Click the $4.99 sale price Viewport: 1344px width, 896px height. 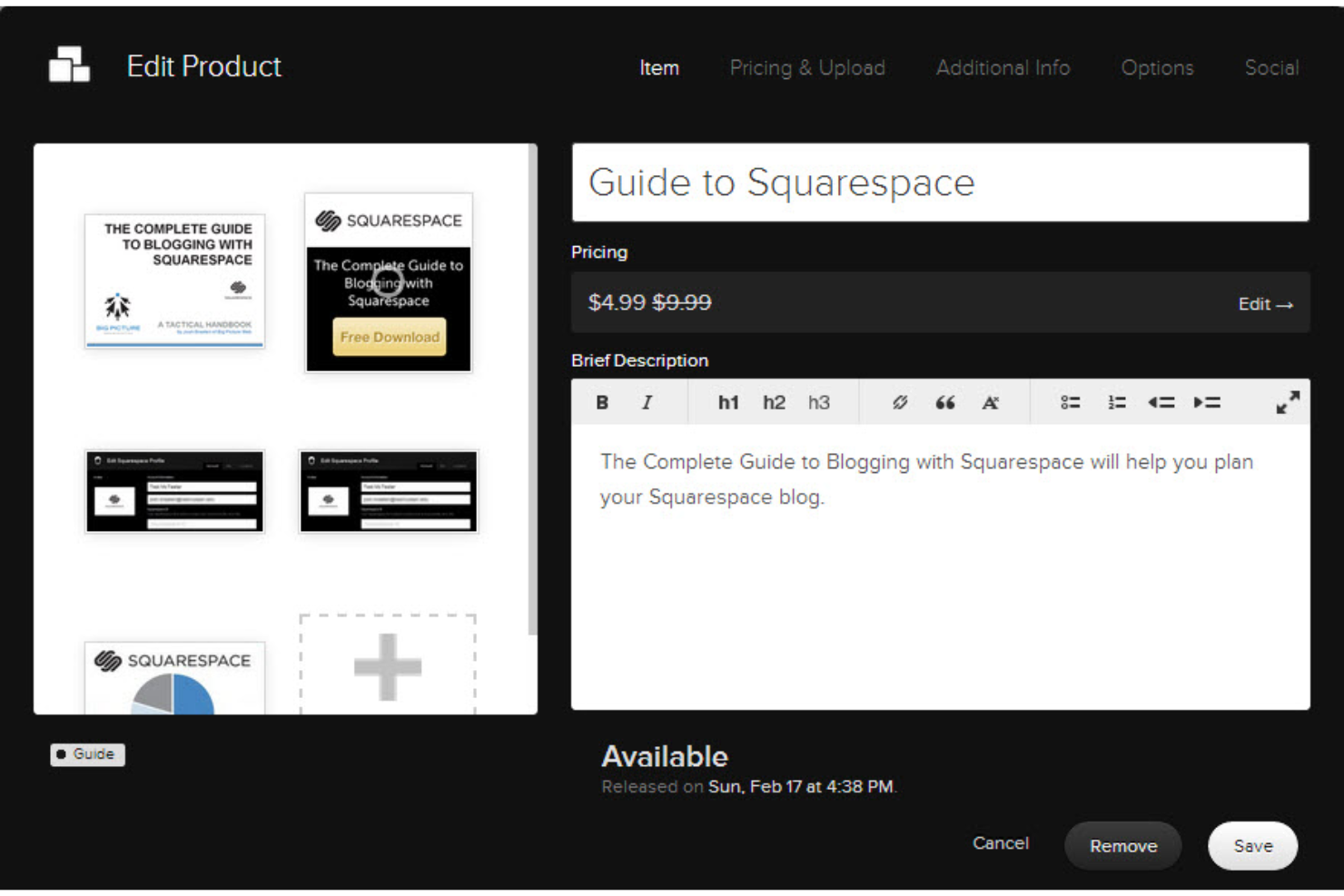(x=617, y=302)
